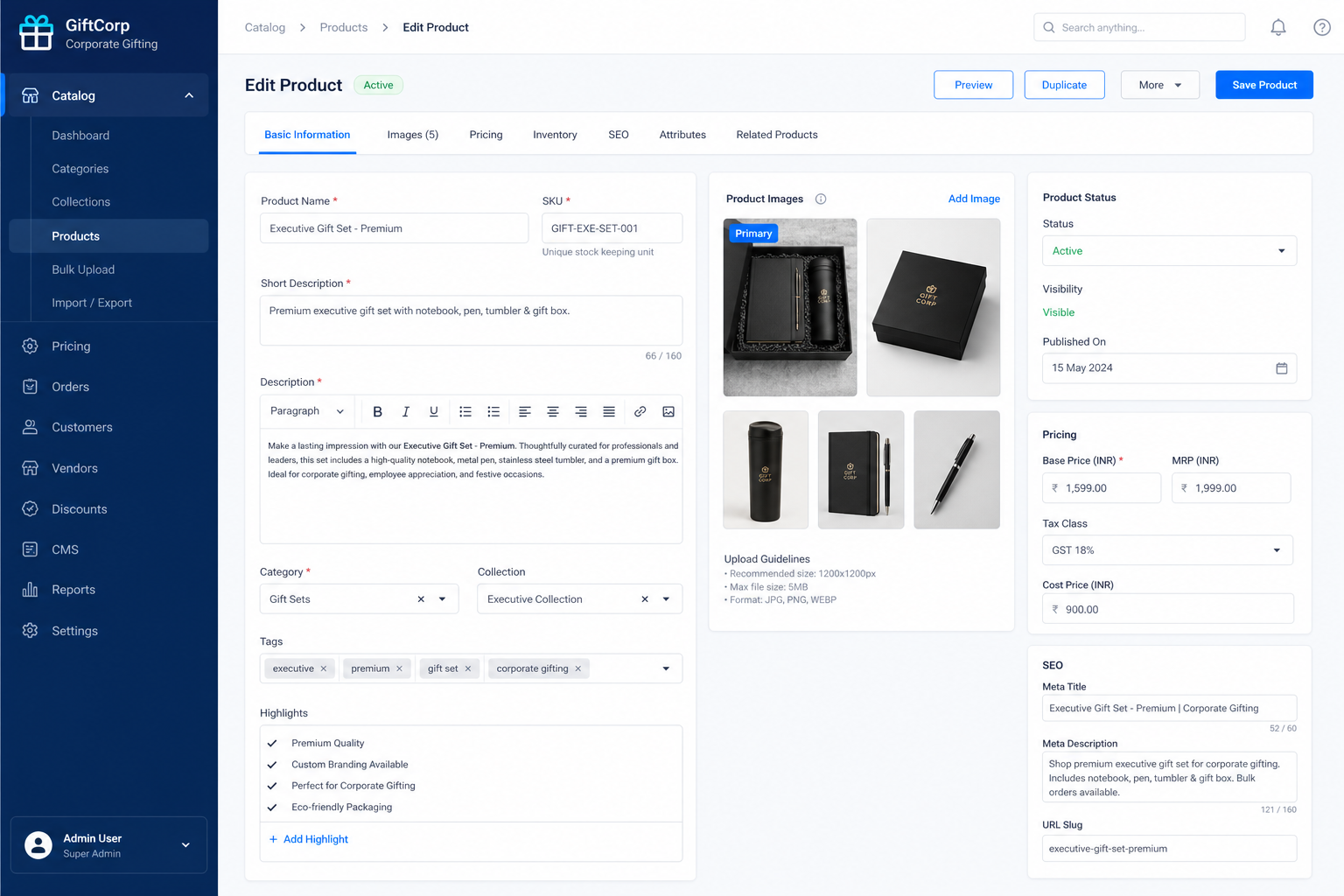Switch to the Attributes tab
1344x896 pixels.
point(682,135)
